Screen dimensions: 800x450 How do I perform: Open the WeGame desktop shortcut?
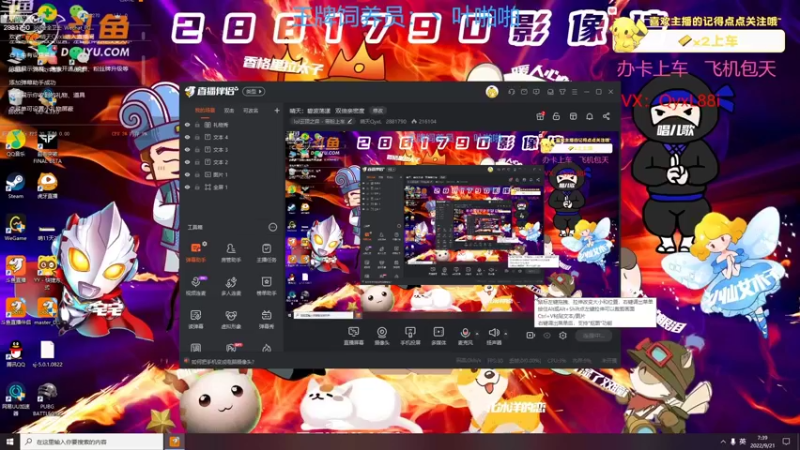pyautogui.click(x=15, y=228)
